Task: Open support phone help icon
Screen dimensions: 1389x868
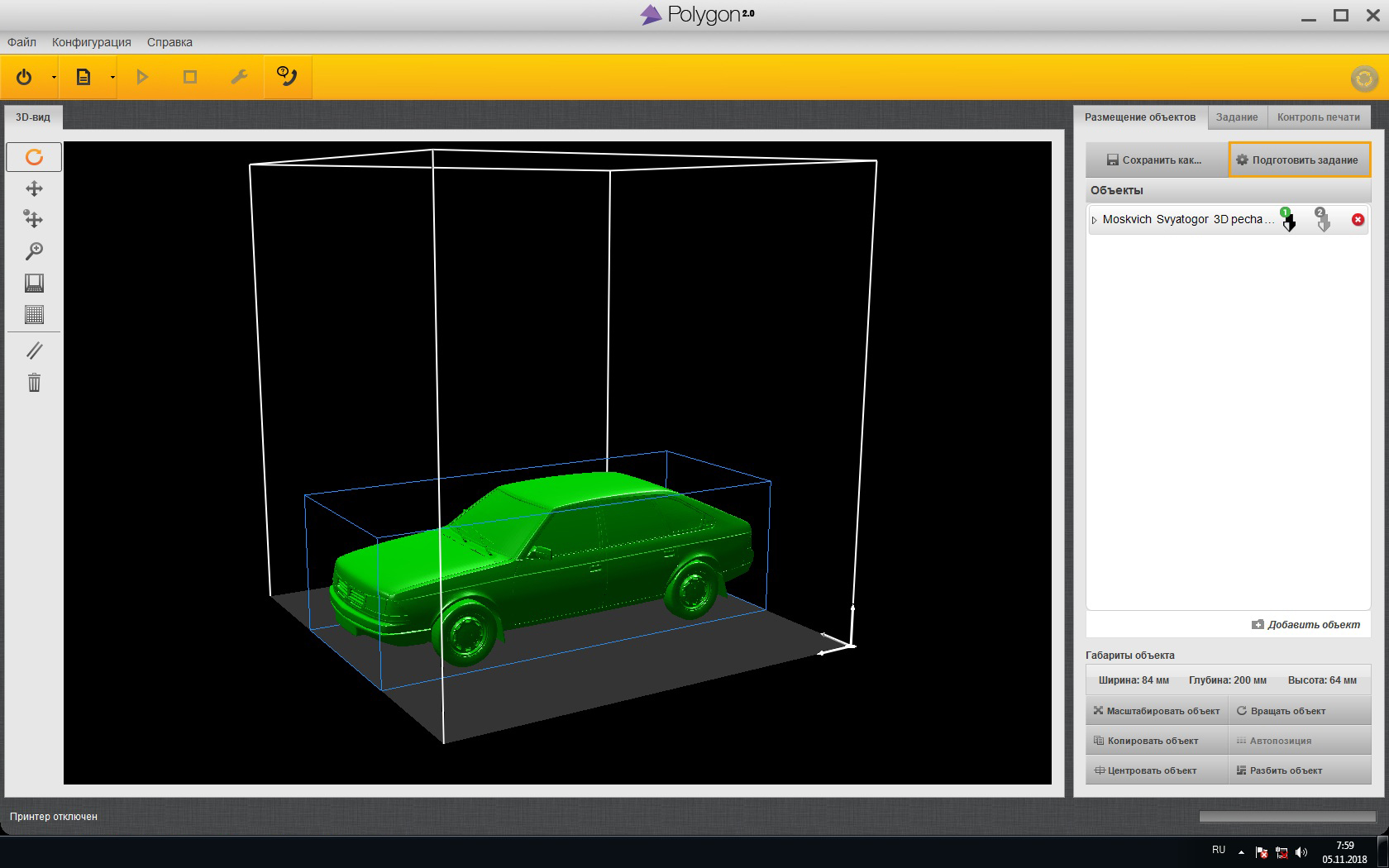Action: [x=288, y=77]
